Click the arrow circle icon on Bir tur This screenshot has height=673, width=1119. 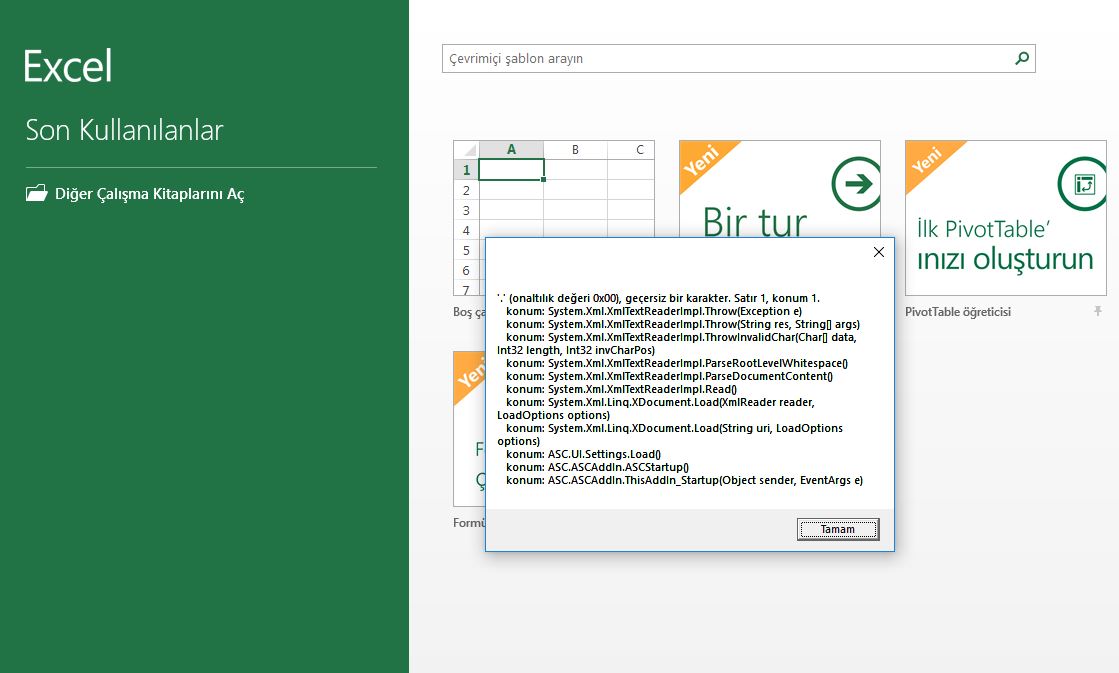coord(856,183)
